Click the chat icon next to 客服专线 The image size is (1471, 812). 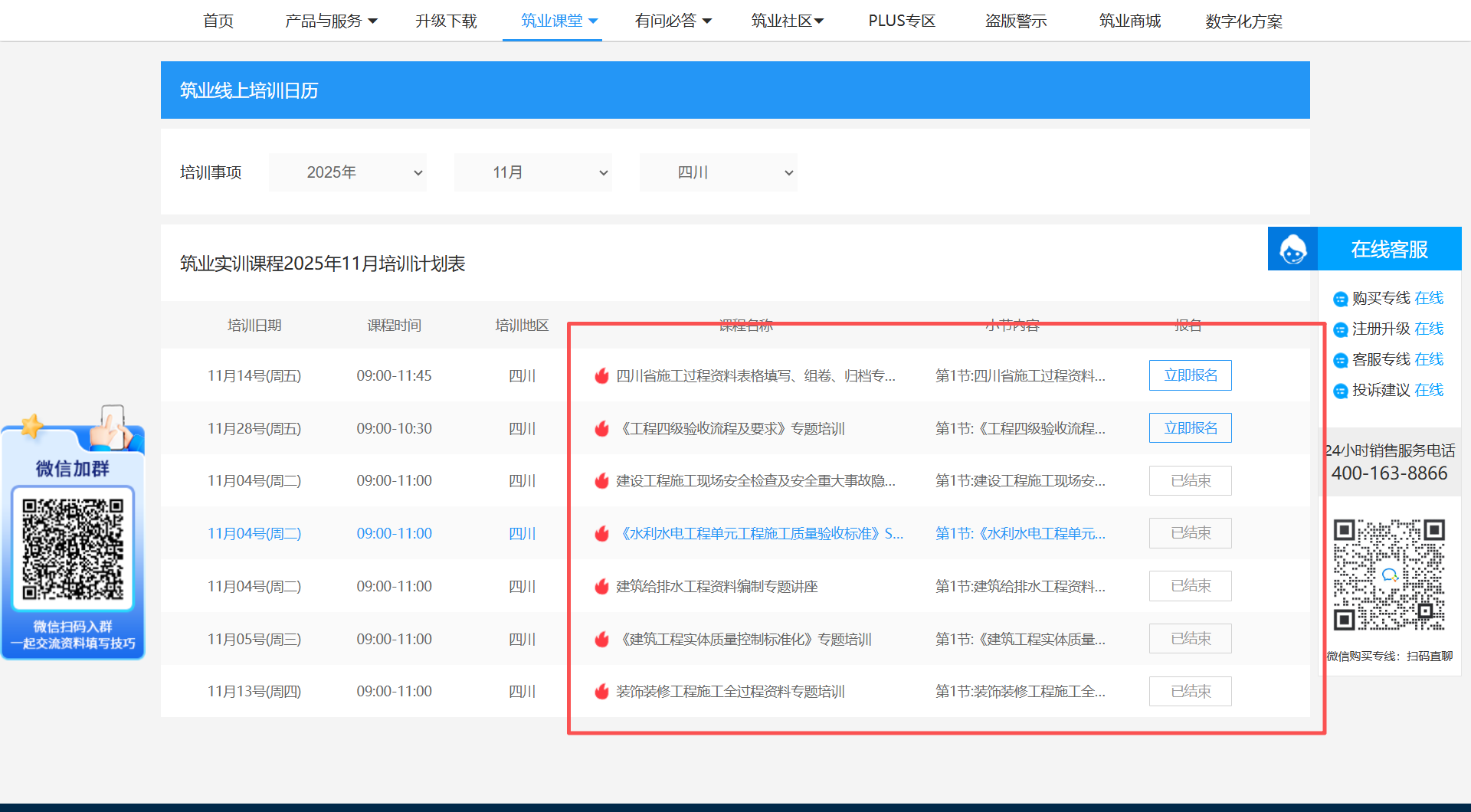(x=1340, y=360)
